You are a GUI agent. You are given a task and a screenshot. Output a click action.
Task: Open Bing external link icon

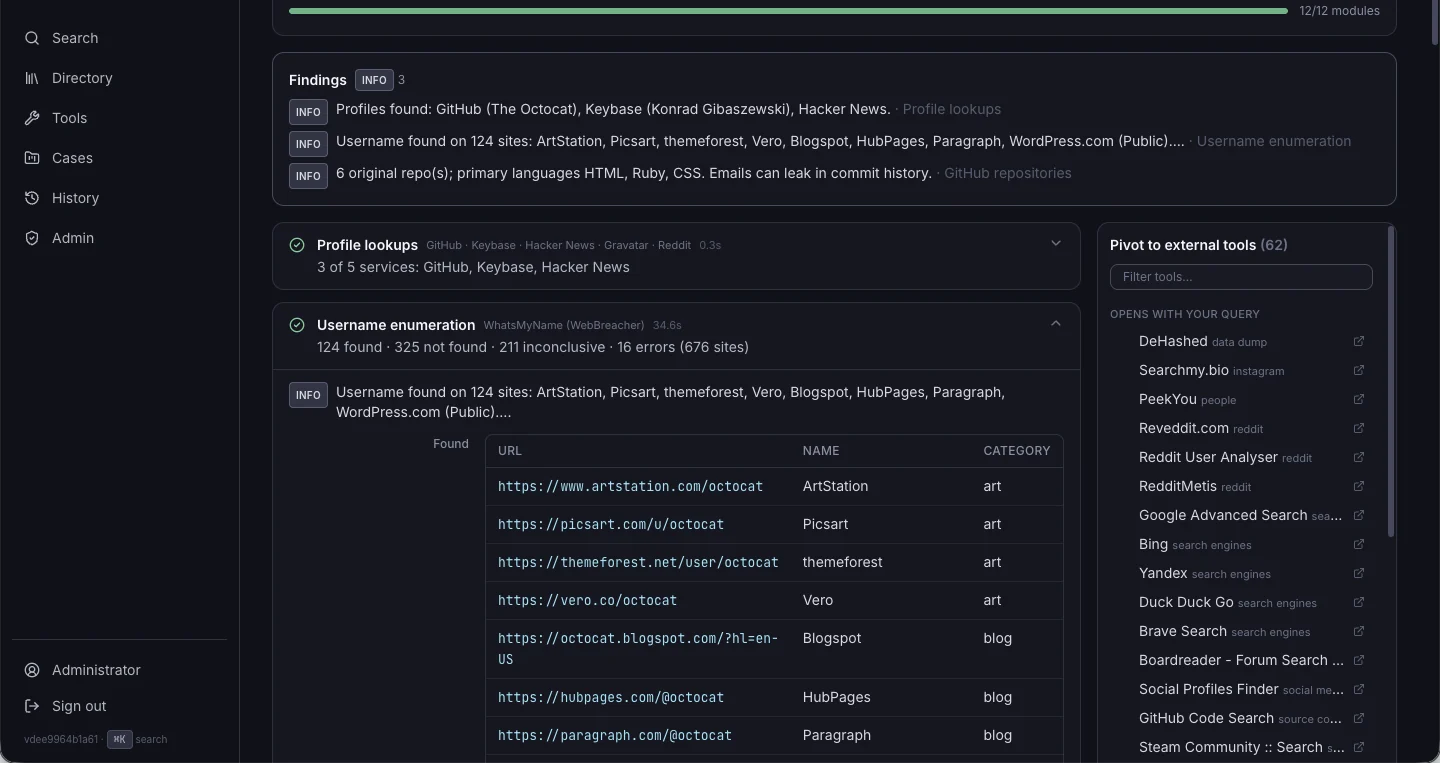pyautogui.click(x=1358, y=544)
